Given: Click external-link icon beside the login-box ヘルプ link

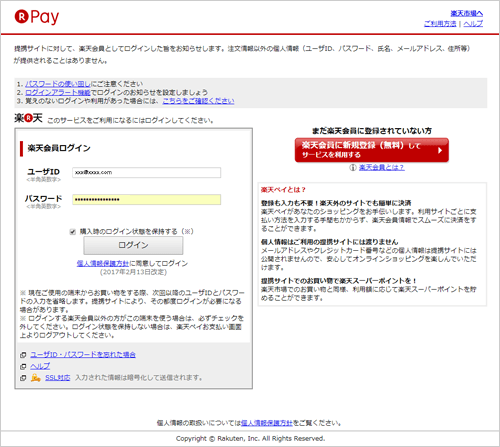Looking at the screenshot, I should [x=23, y=366].
